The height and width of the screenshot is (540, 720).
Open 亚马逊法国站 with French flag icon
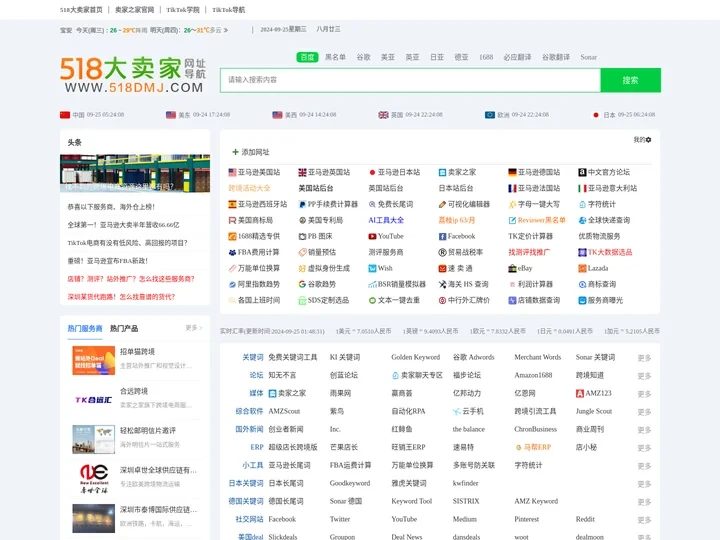534,188
